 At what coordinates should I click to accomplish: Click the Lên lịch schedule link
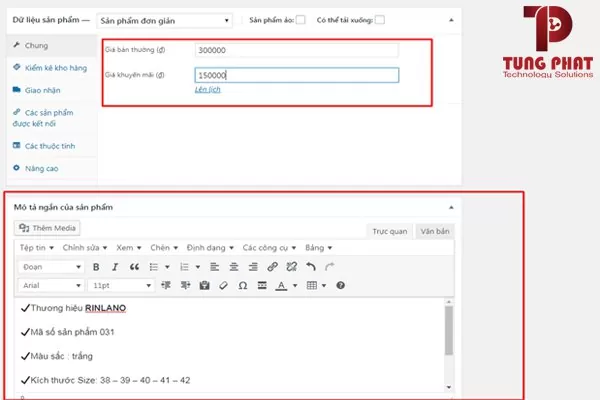coord(207,90)
